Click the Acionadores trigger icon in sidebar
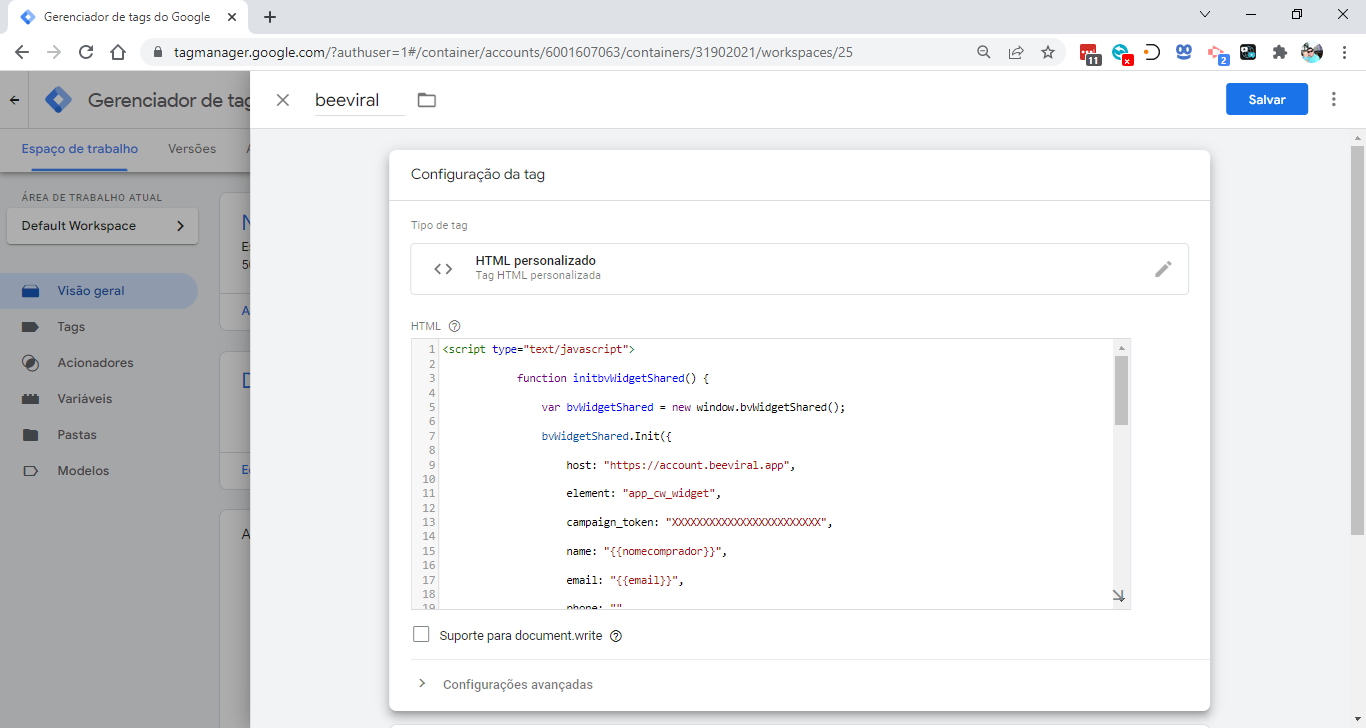 click(30, 363)
